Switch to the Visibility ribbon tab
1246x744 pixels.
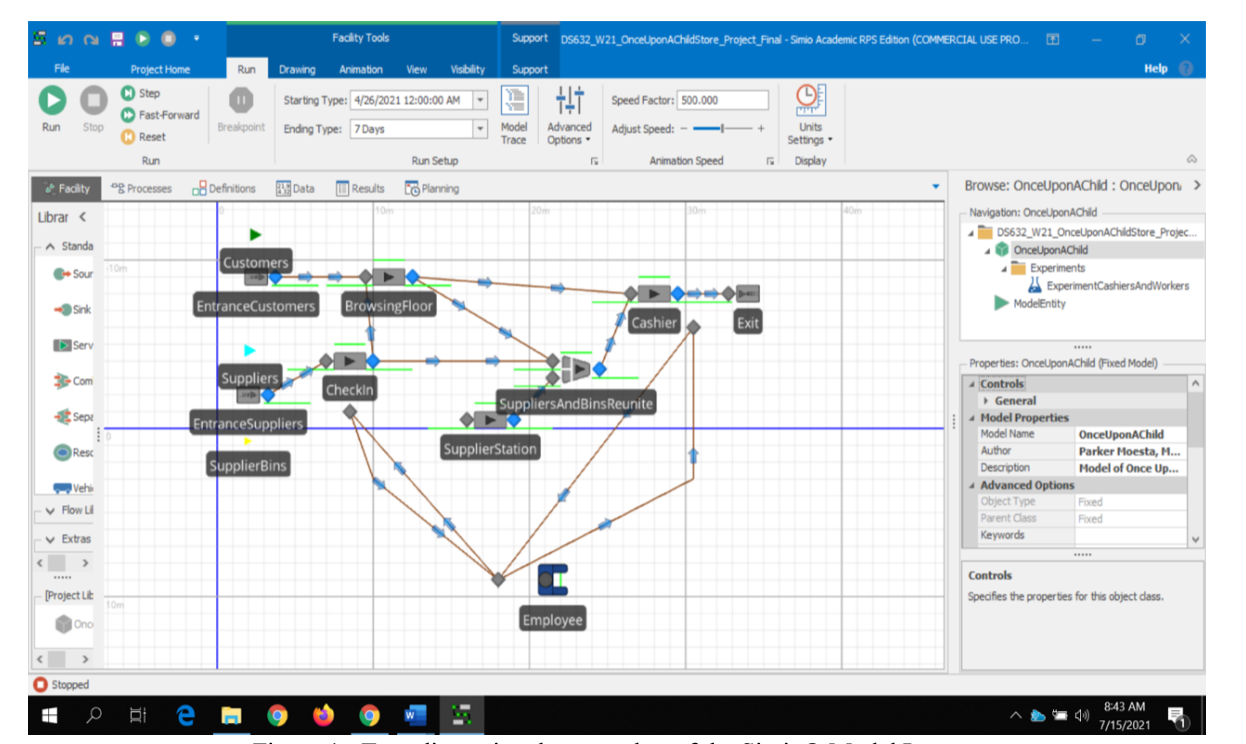click(x=467, y=69)
